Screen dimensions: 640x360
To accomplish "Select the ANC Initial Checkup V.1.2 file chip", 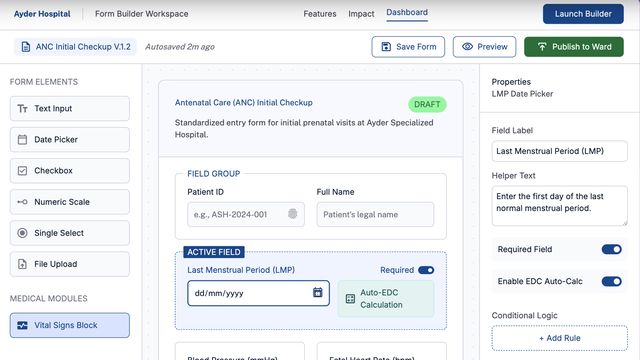I will (76, 47).
